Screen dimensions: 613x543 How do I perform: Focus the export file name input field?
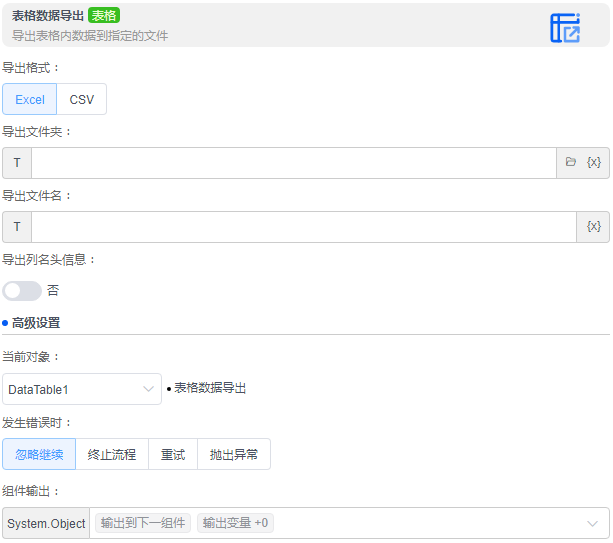304,227
